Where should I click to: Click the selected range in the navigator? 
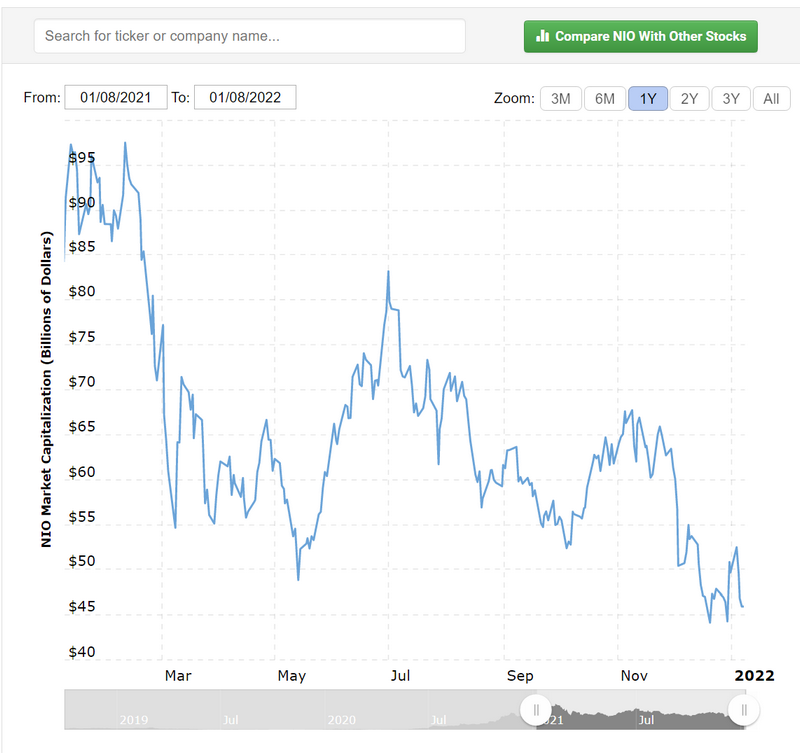640,712
